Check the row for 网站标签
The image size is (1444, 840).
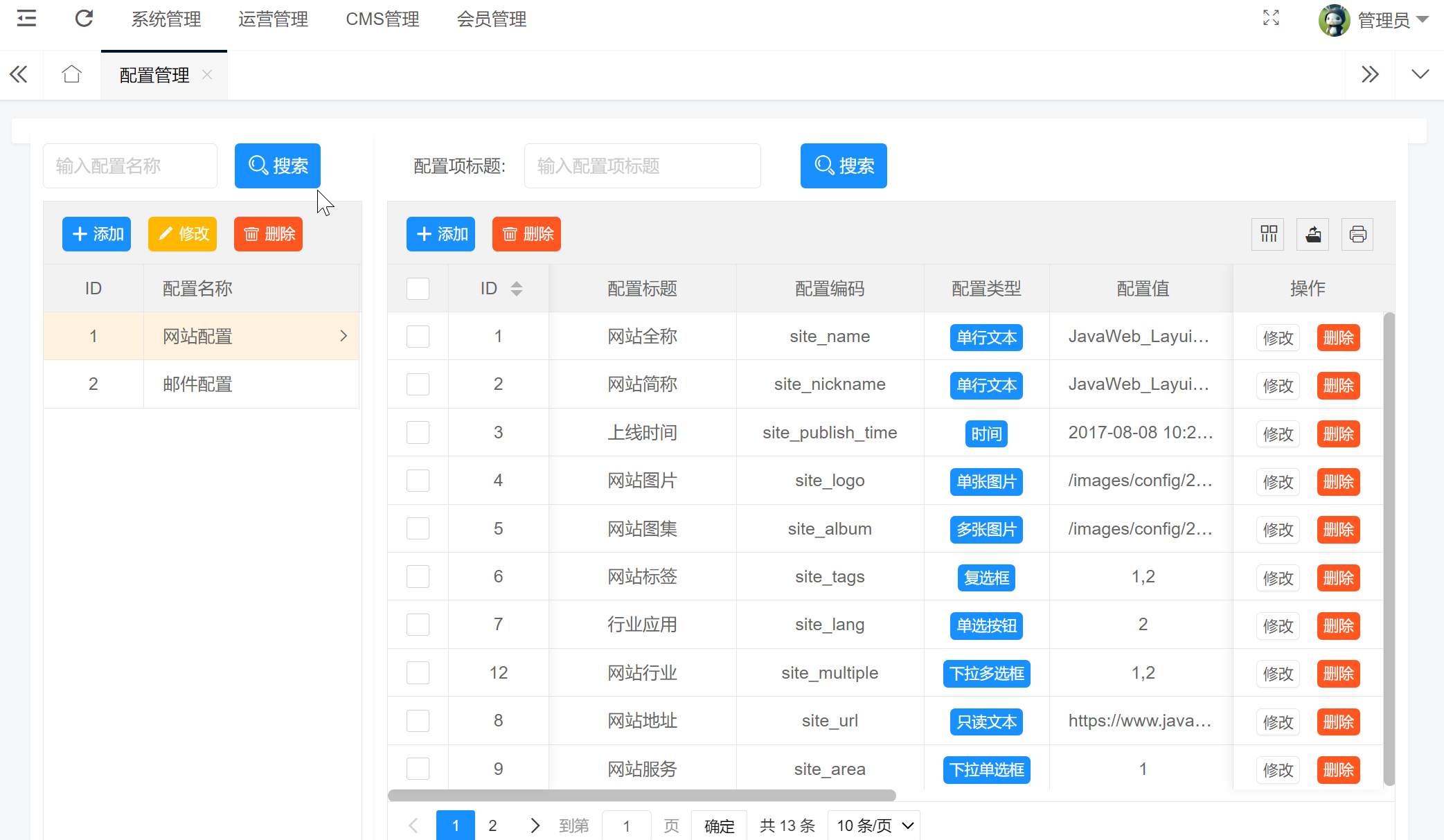tap(418, 577)
